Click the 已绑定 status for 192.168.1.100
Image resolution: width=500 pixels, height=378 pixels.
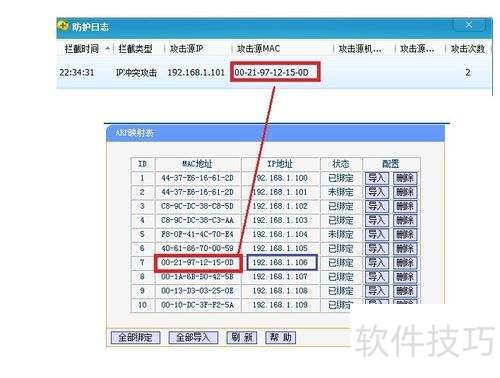tap(341, 178)
